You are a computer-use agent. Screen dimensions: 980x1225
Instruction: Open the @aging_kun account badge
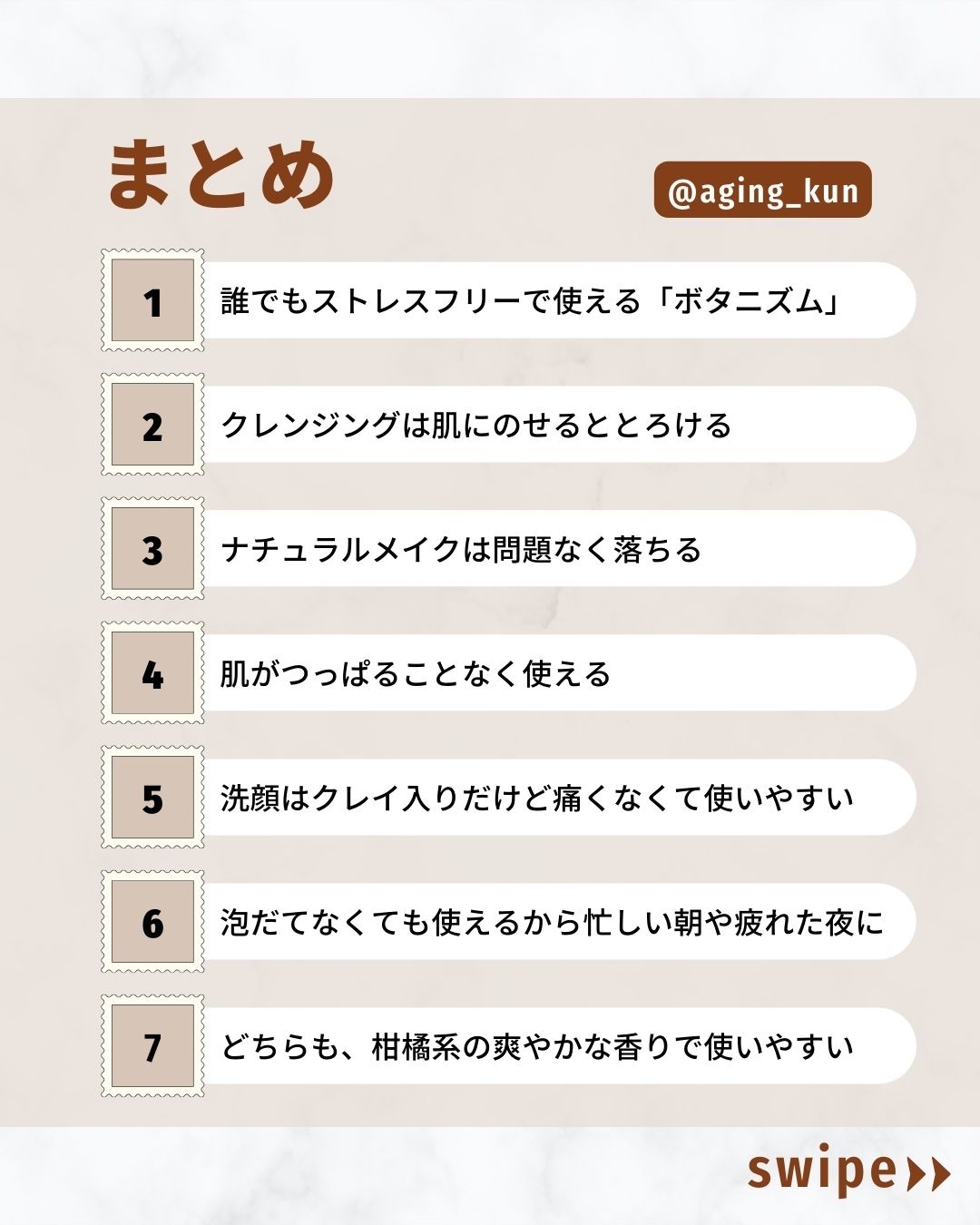click(762, 191)
